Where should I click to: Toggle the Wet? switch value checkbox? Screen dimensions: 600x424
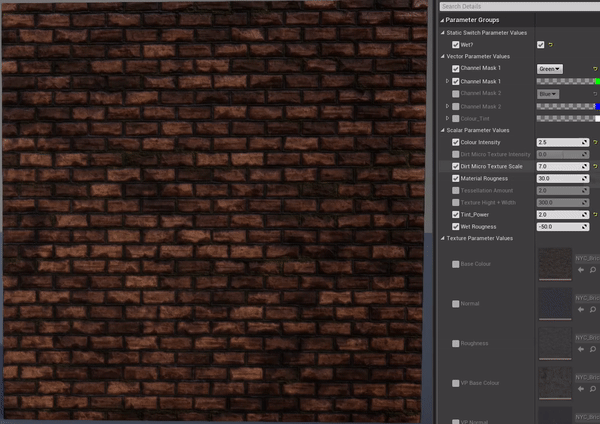click(x=540, y=45)
